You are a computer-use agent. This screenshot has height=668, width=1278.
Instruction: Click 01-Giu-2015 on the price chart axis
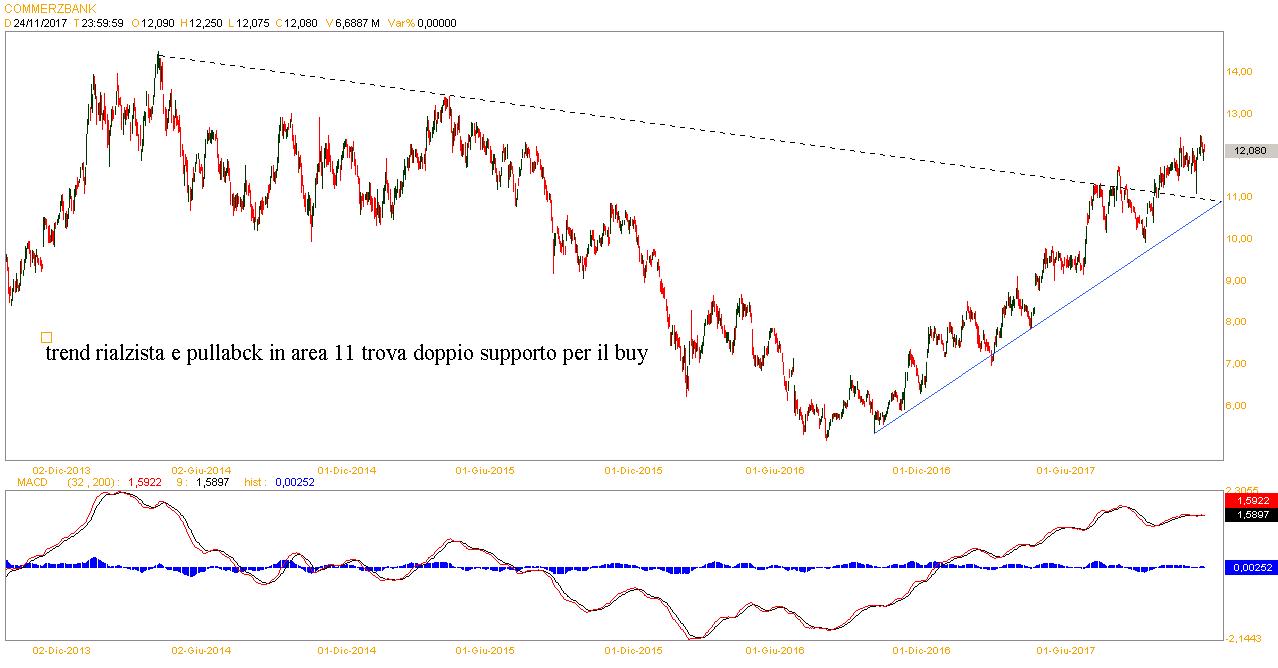[484, 469]
